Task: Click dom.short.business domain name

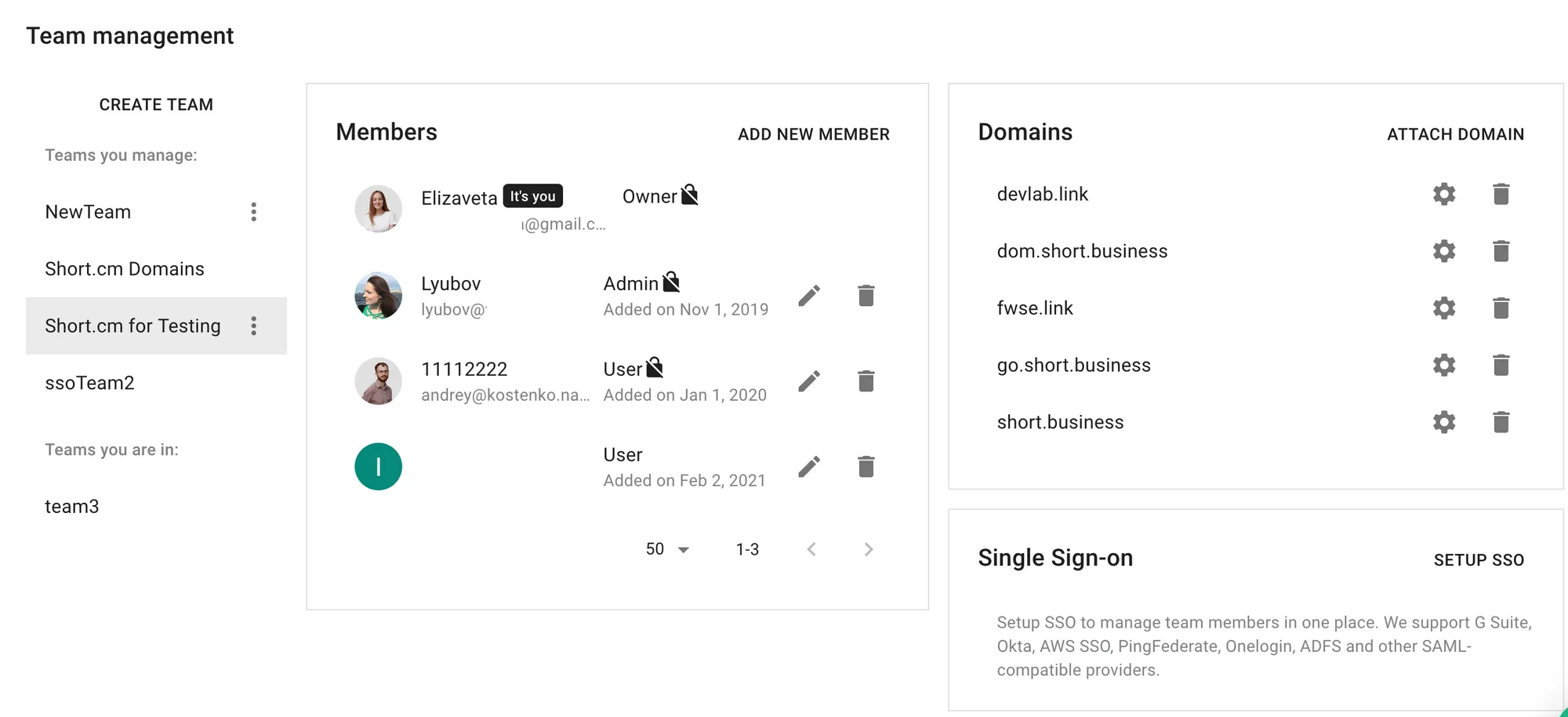Action: click(1082, 251)
